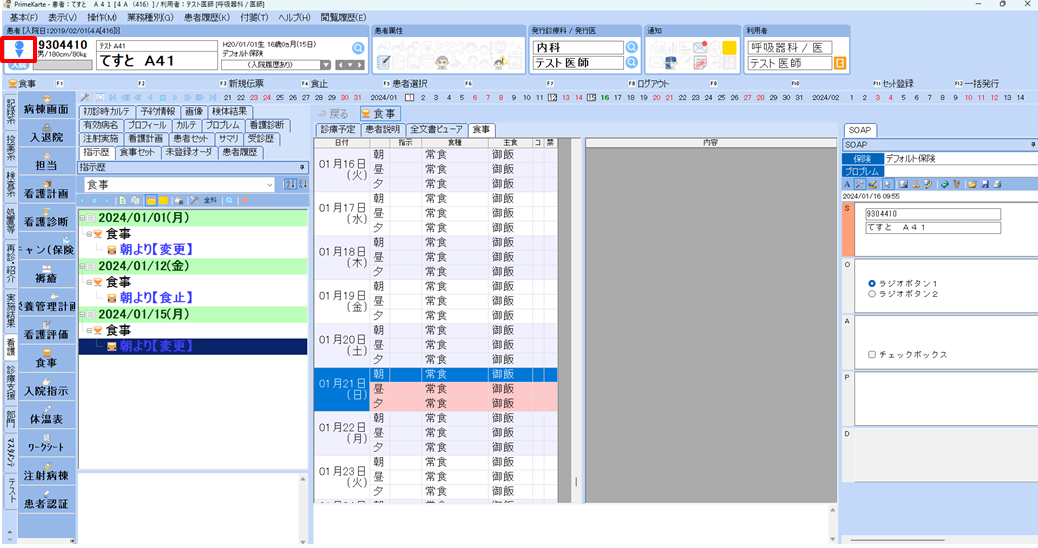Open the 閲覧履歴(E) menu

pyautogui.click(x=343, y=18)
